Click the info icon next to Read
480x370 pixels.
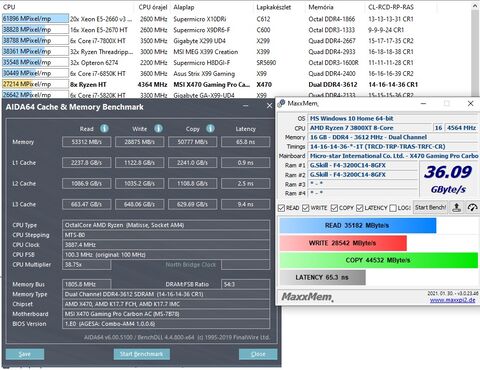pyautogui.click(x=104, y=128)
